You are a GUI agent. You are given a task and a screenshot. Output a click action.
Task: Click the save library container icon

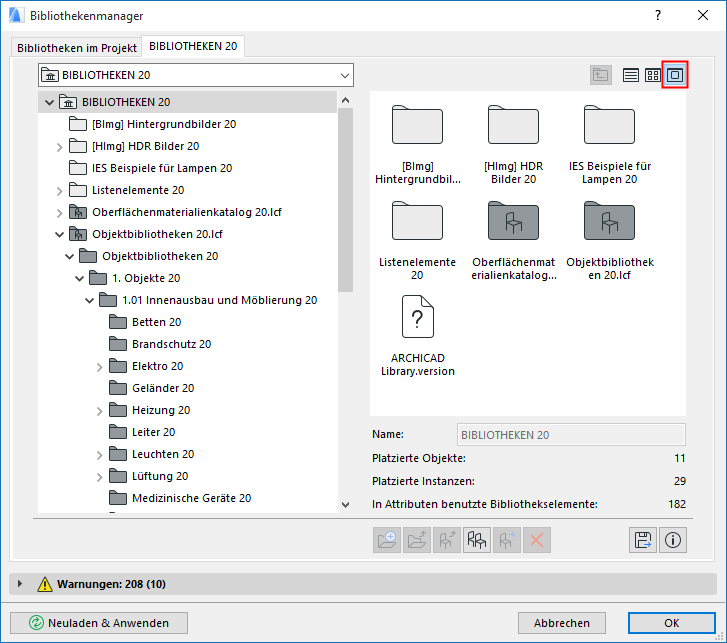643,540
